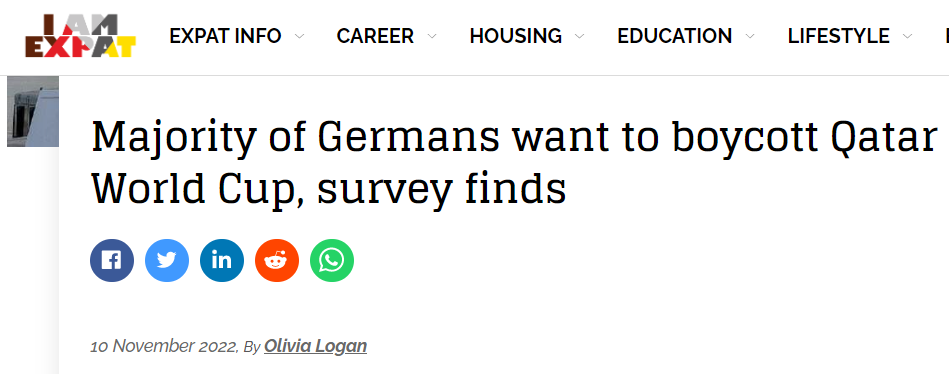Expand the Expat Info chevron
This screenshot has width=949, height=374.
pos(299,36)
